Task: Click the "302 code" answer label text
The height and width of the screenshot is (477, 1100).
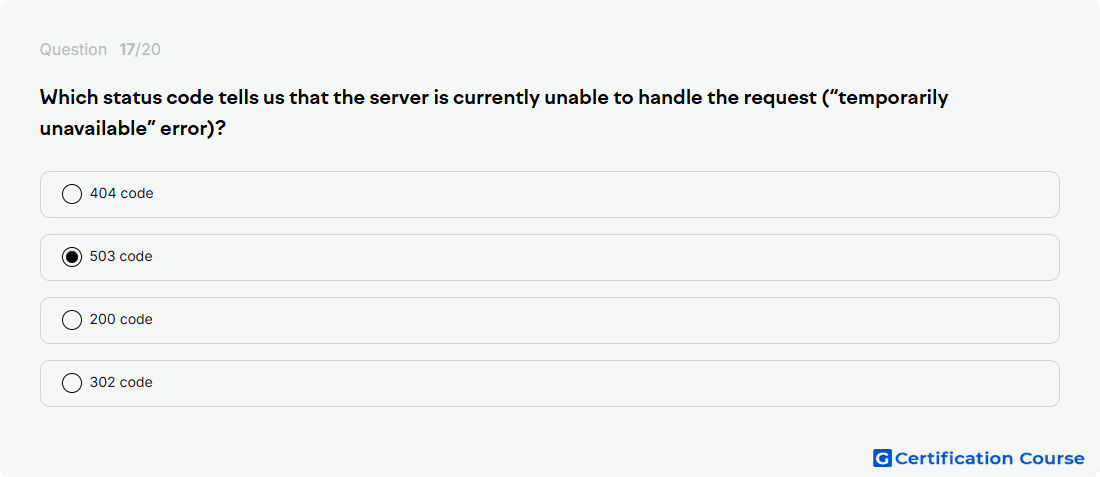Action: click(x=121, y=383)
